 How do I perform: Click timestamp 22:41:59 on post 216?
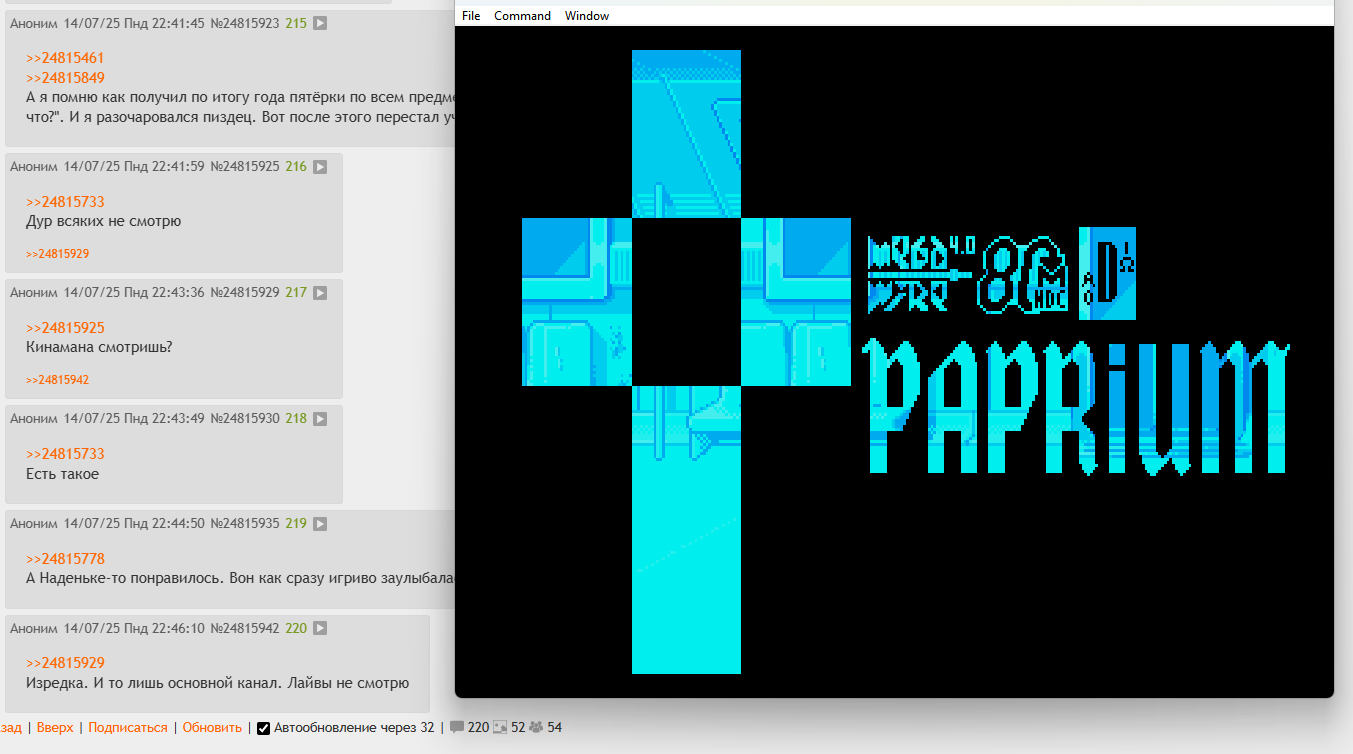(x=179, y=167)
